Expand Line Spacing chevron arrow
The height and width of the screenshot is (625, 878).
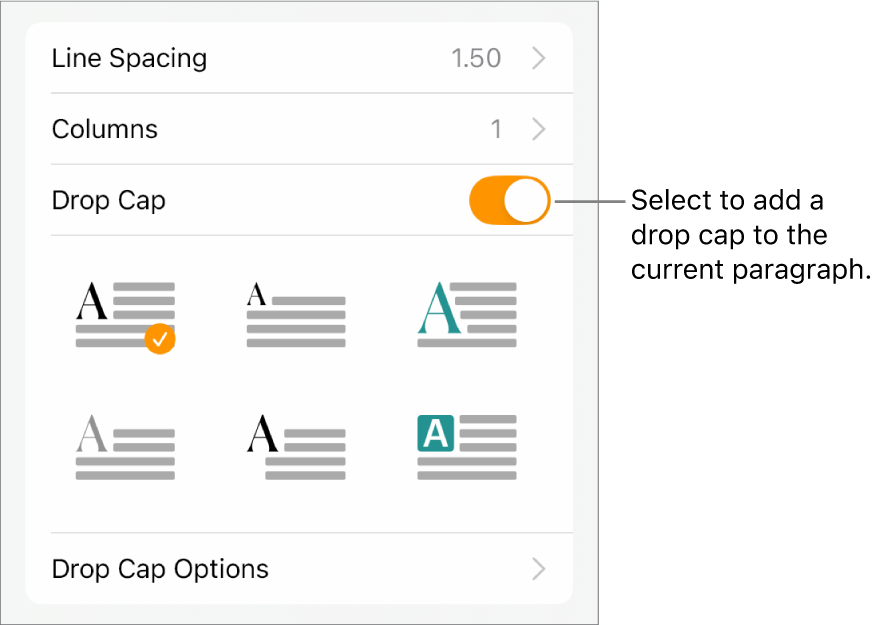(x=539, y=59)
